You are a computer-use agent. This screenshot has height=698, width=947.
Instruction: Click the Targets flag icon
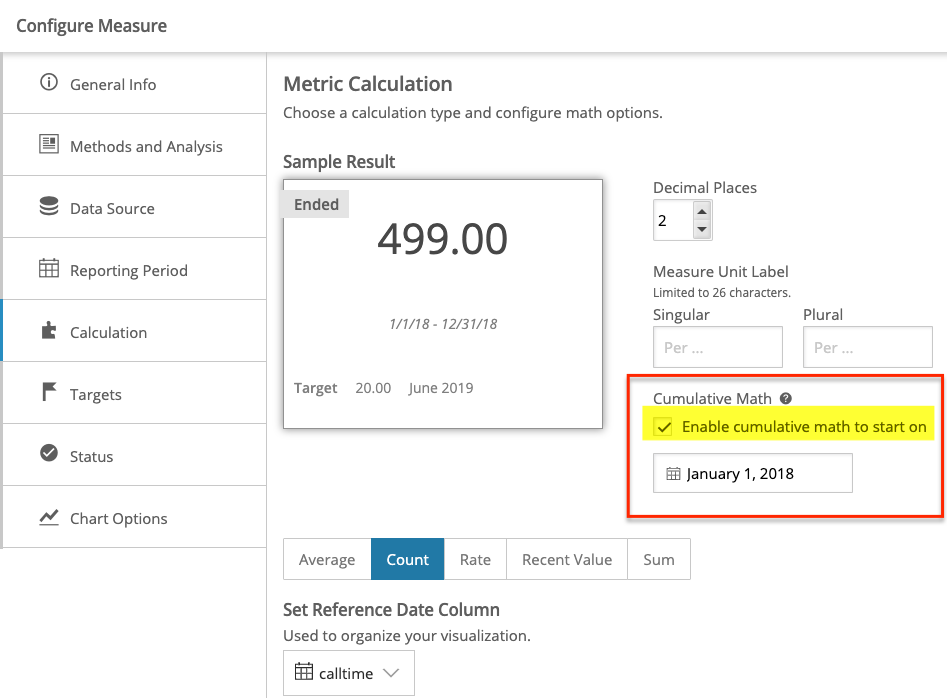[49, 392]
